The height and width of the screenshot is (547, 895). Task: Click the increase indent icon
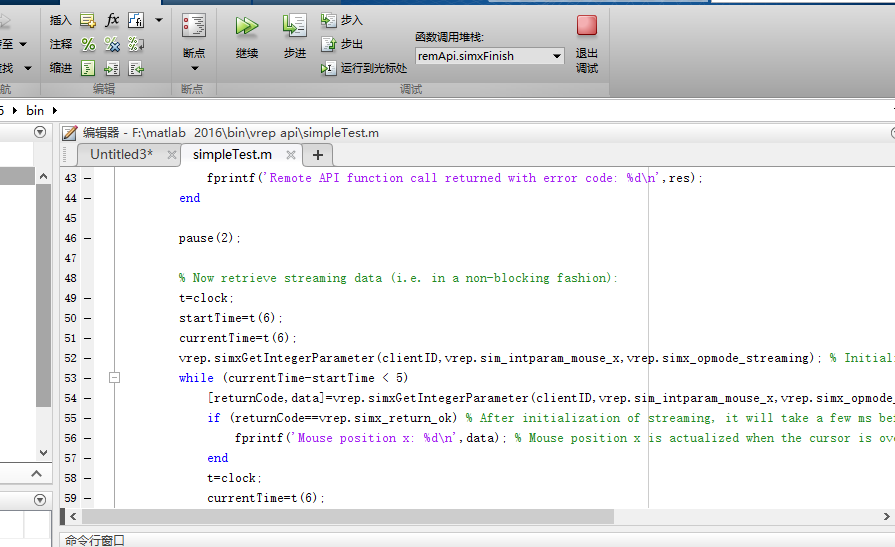pos(112,69)
